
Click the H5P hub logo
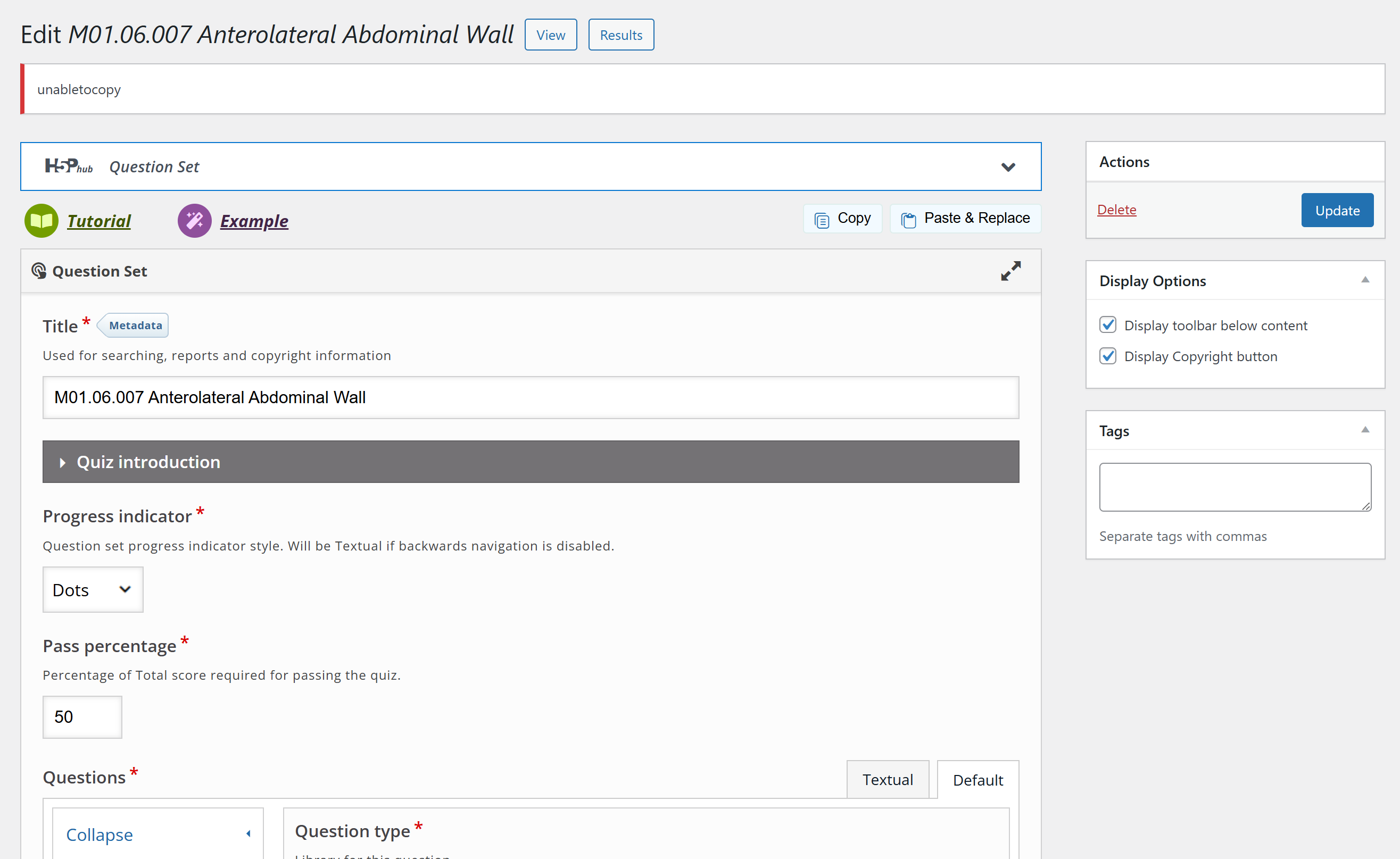(x=69, y=166)
